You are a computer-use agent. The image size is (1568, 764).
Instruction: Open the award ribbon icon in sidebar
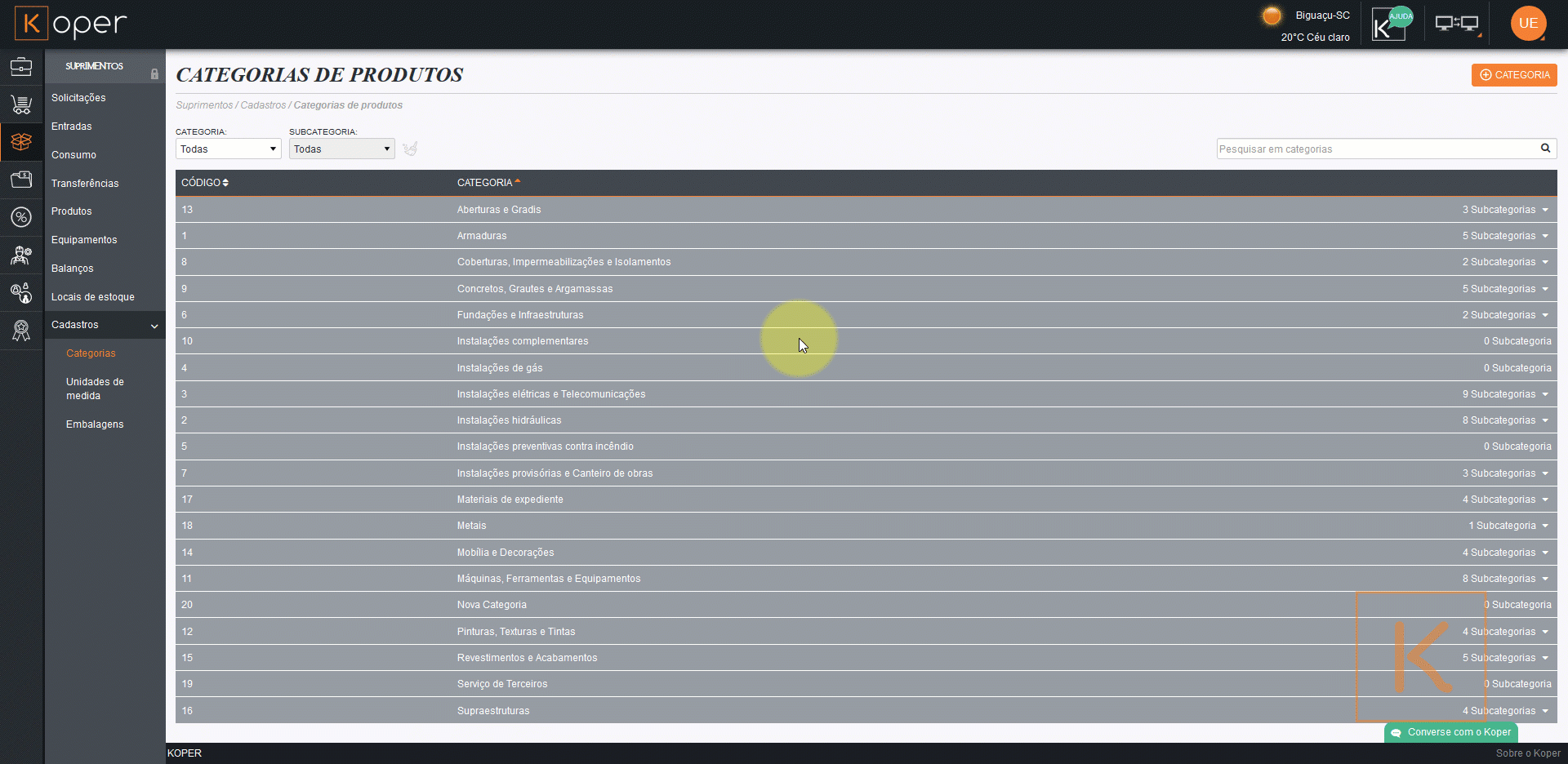click(21, 331)
